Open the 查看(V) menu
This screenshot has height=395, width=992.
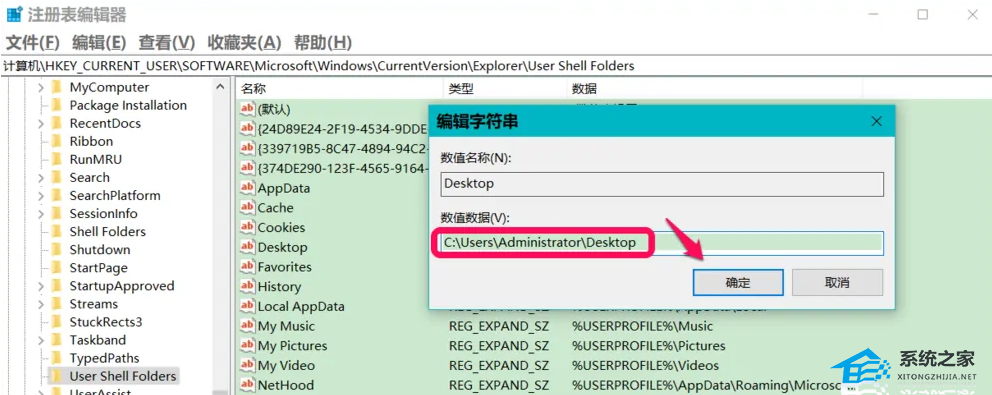click(x=167, y=42)
